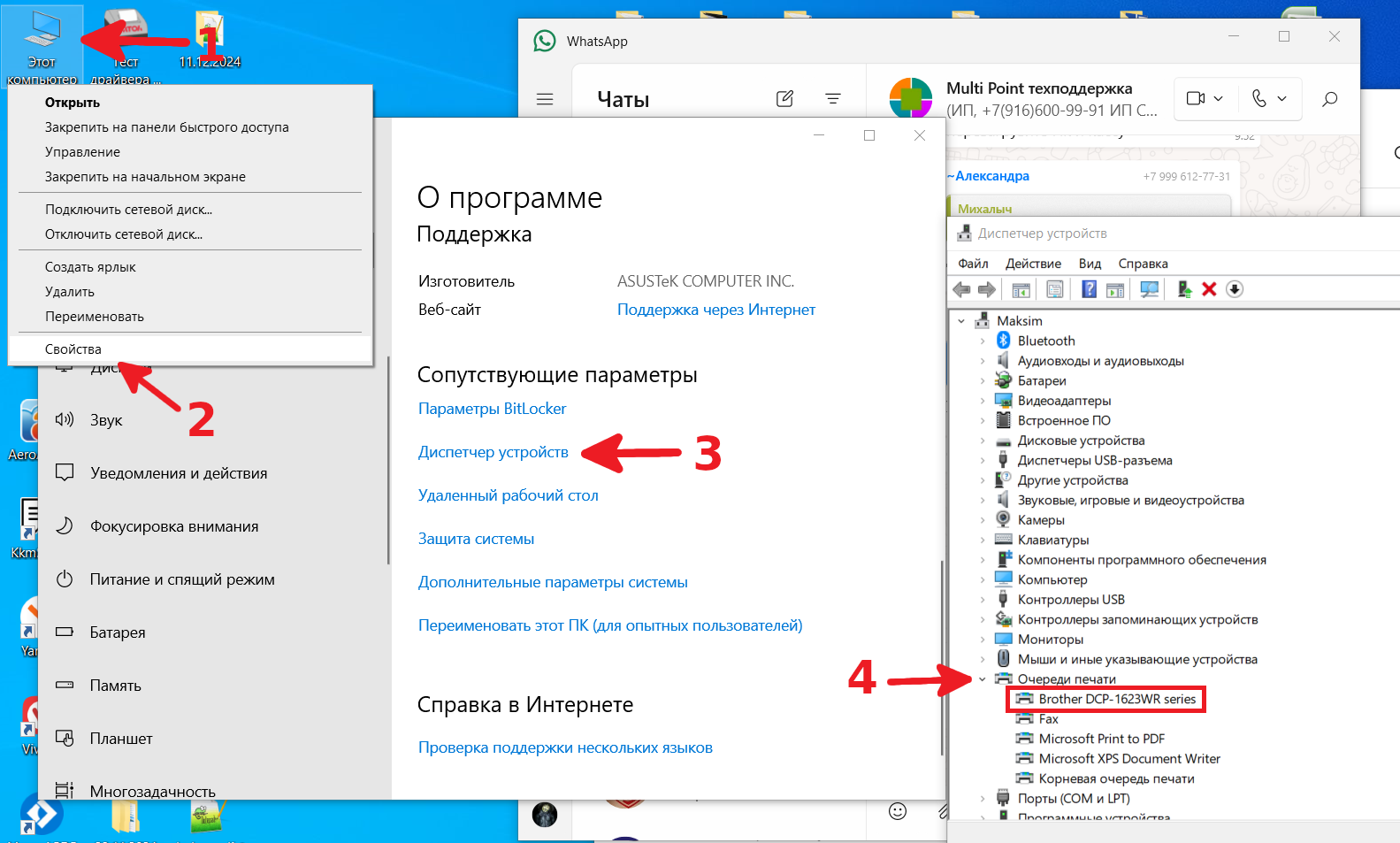Open the Поддержка через Интернет link

click(x=716, y=310)
